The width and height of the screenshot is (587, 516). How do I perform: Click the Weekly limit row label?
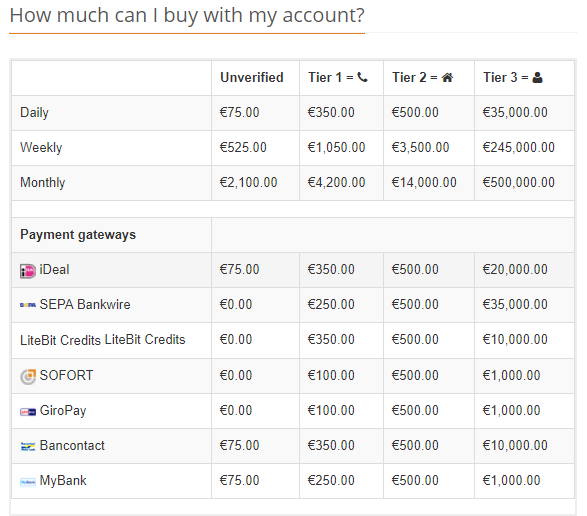click(41, 148)
